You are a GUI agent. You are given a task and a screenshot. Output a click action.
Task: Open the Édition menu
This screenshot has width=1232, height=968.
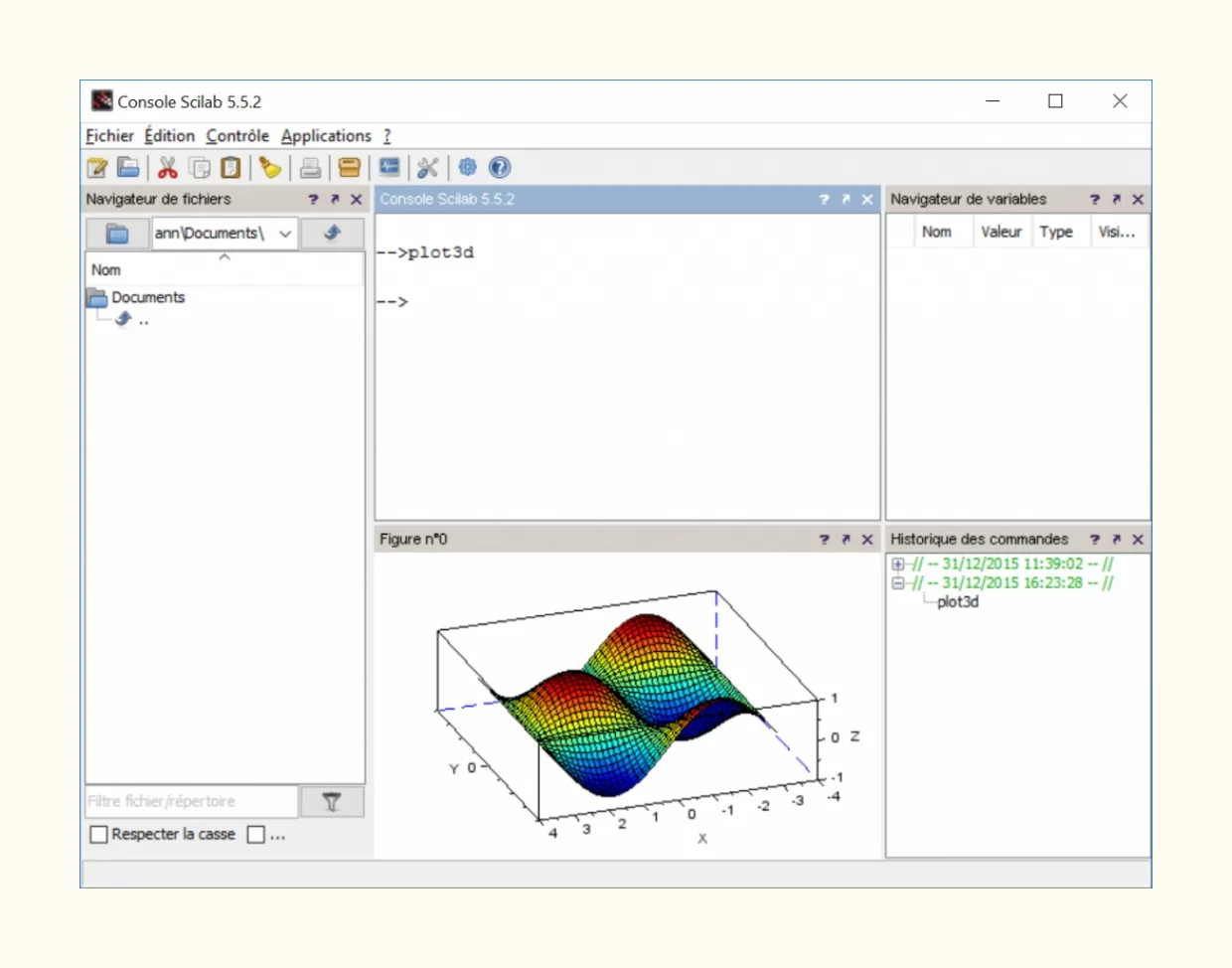(170, 136)
